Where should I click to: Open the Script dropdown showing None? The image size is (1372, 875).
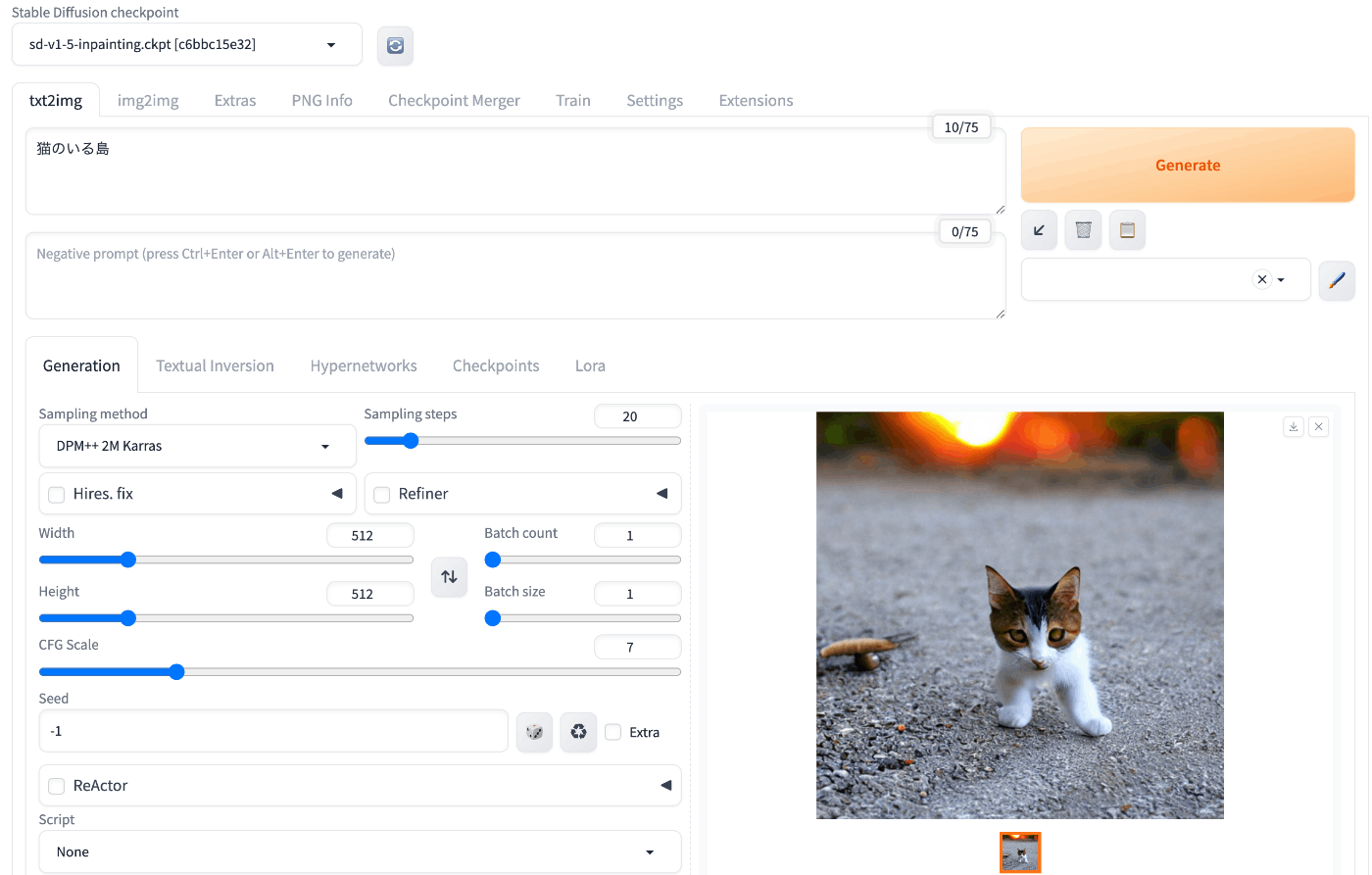360,851
